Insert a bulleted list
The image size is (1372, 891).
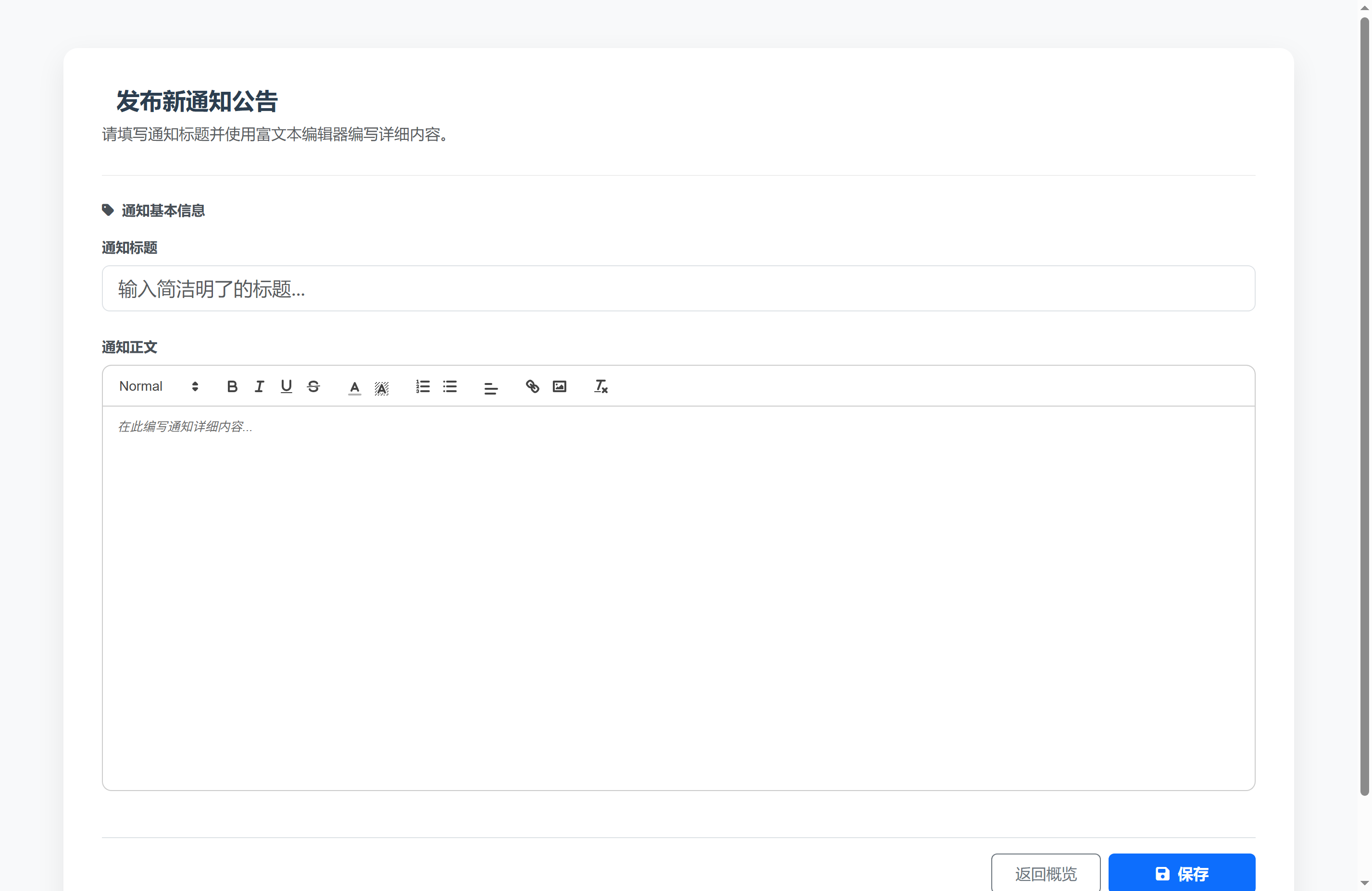point(449,387)
